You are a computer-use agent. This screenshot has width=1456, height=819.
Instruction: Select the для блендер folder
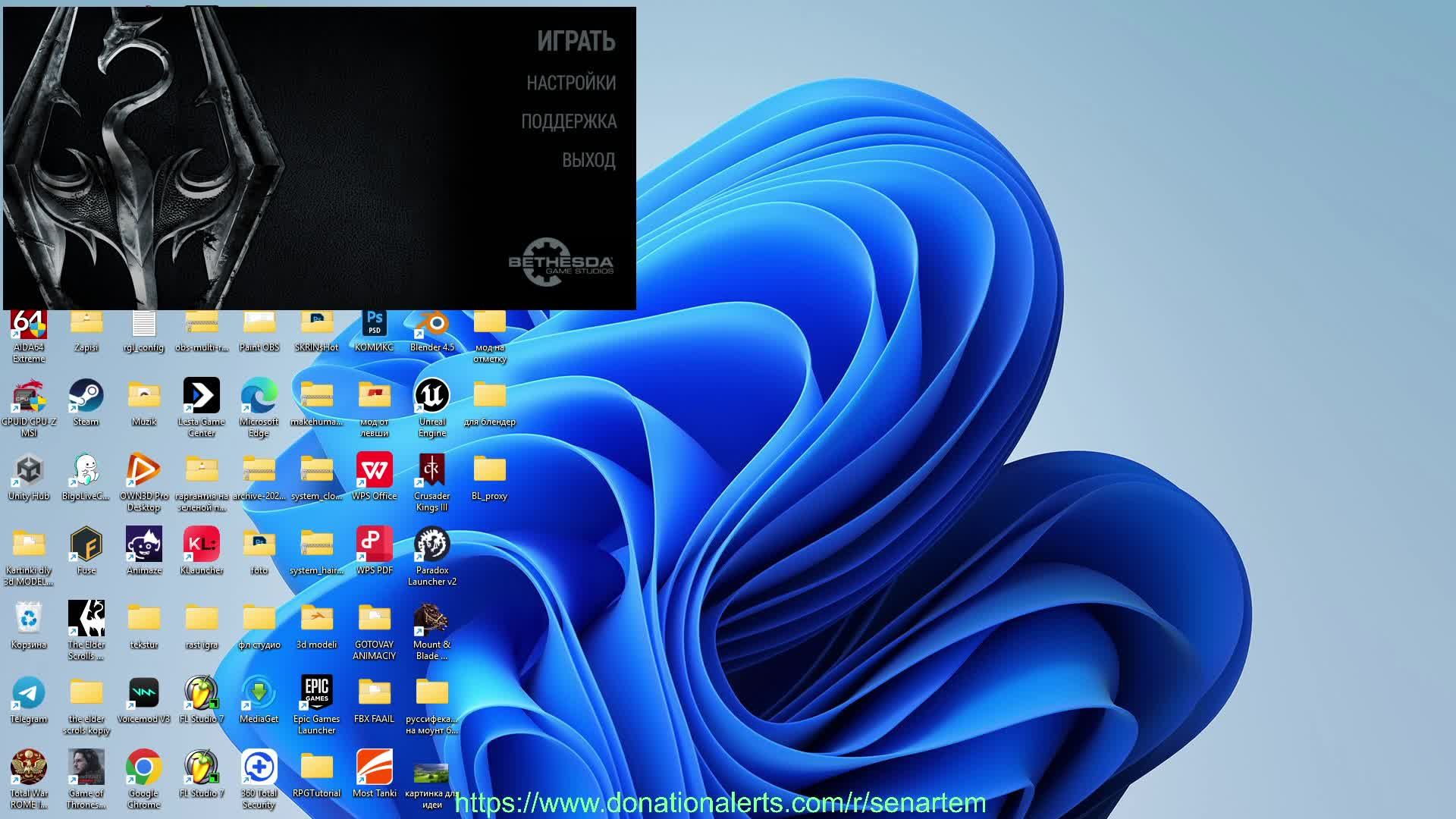point(490,403)
